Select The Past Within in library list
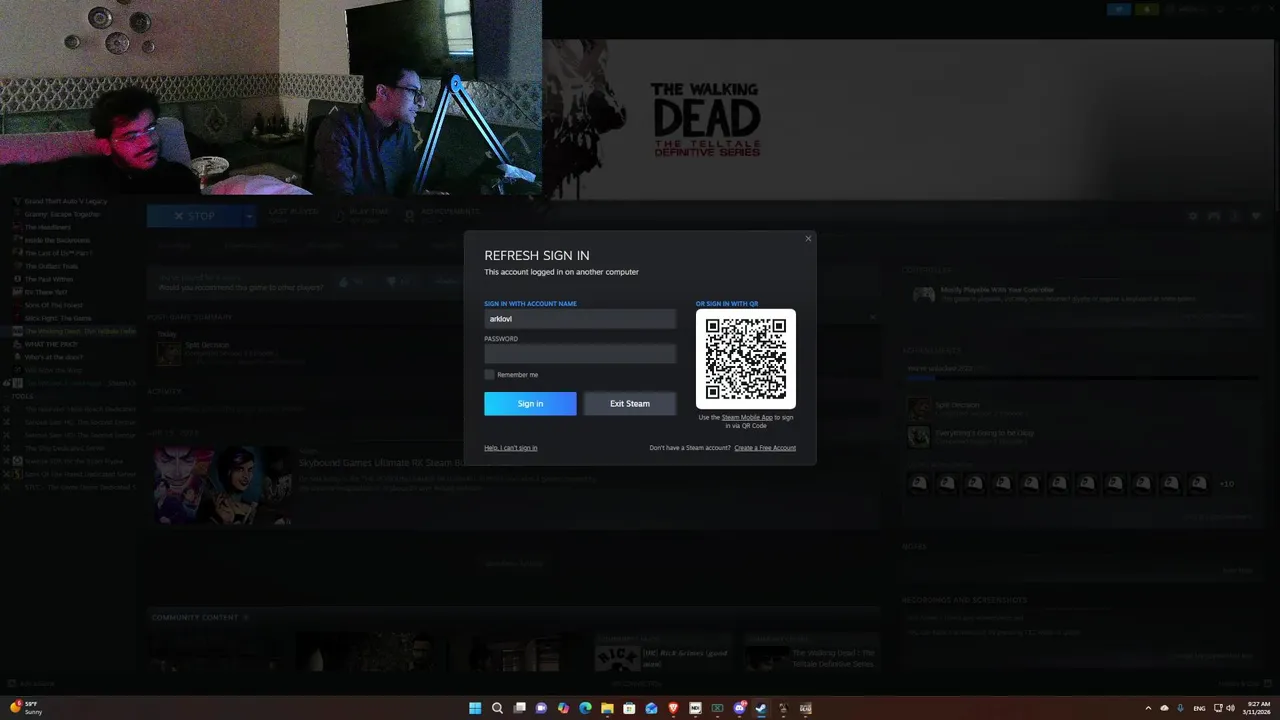Screen dimensions: 1280x720 49,279
